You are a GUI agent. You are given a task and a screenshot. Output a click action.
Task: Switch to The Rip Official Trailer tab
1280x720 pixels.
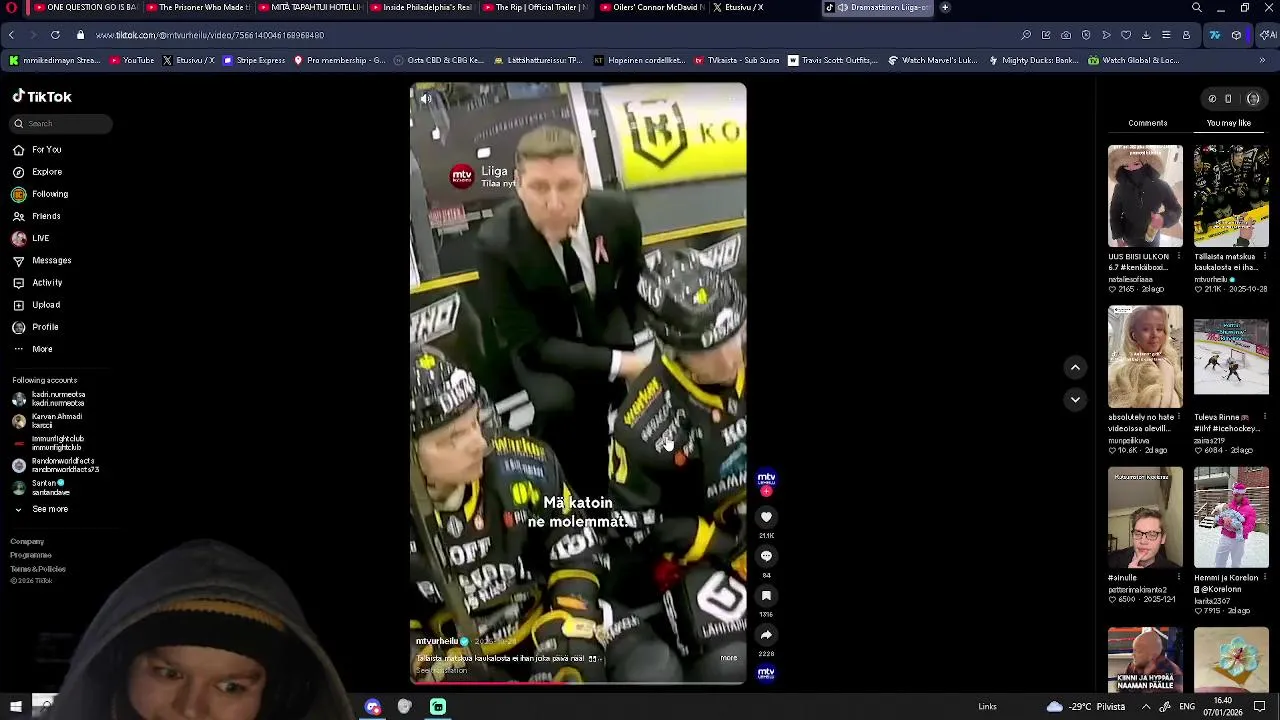pos(535,7)
